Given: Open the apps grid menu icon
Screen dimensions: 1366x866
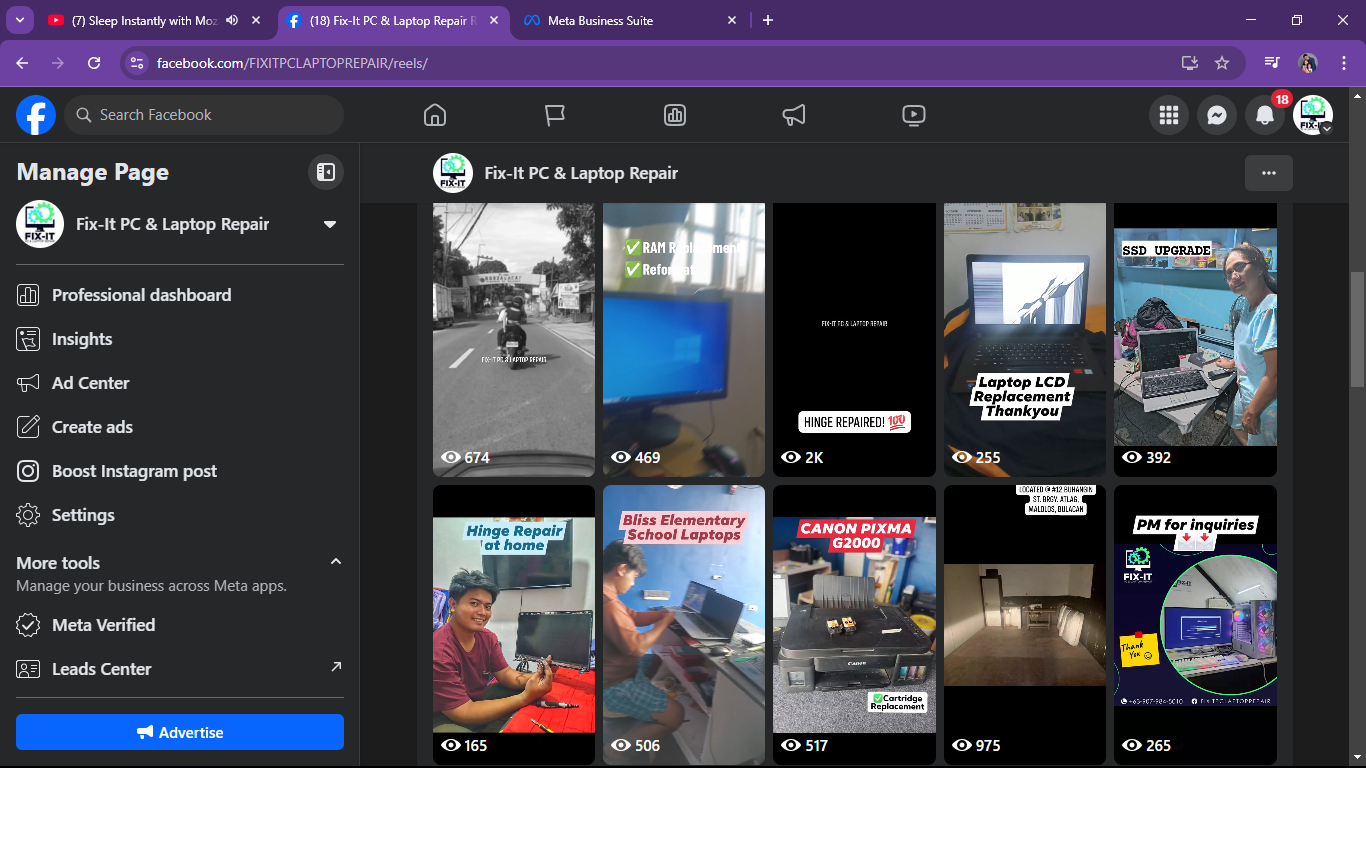Looking at the screenshot, I should [1169, 115].
